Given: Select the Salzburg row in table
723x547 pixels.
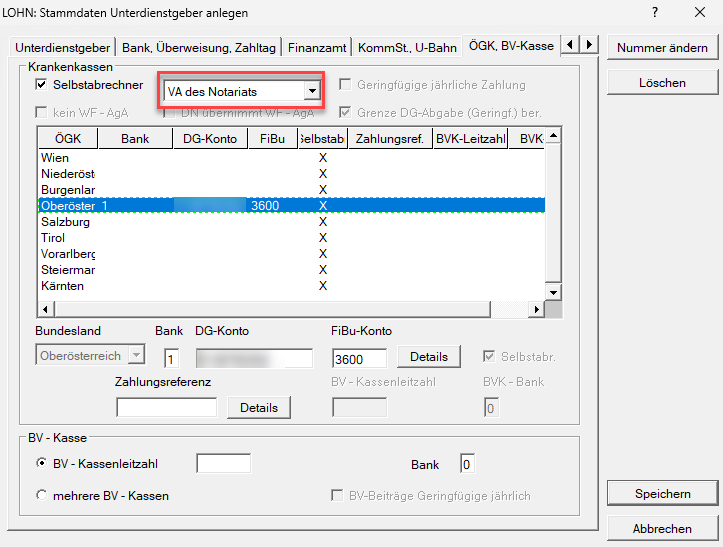Looking at the screenshot, I should [x=68, y=222].
